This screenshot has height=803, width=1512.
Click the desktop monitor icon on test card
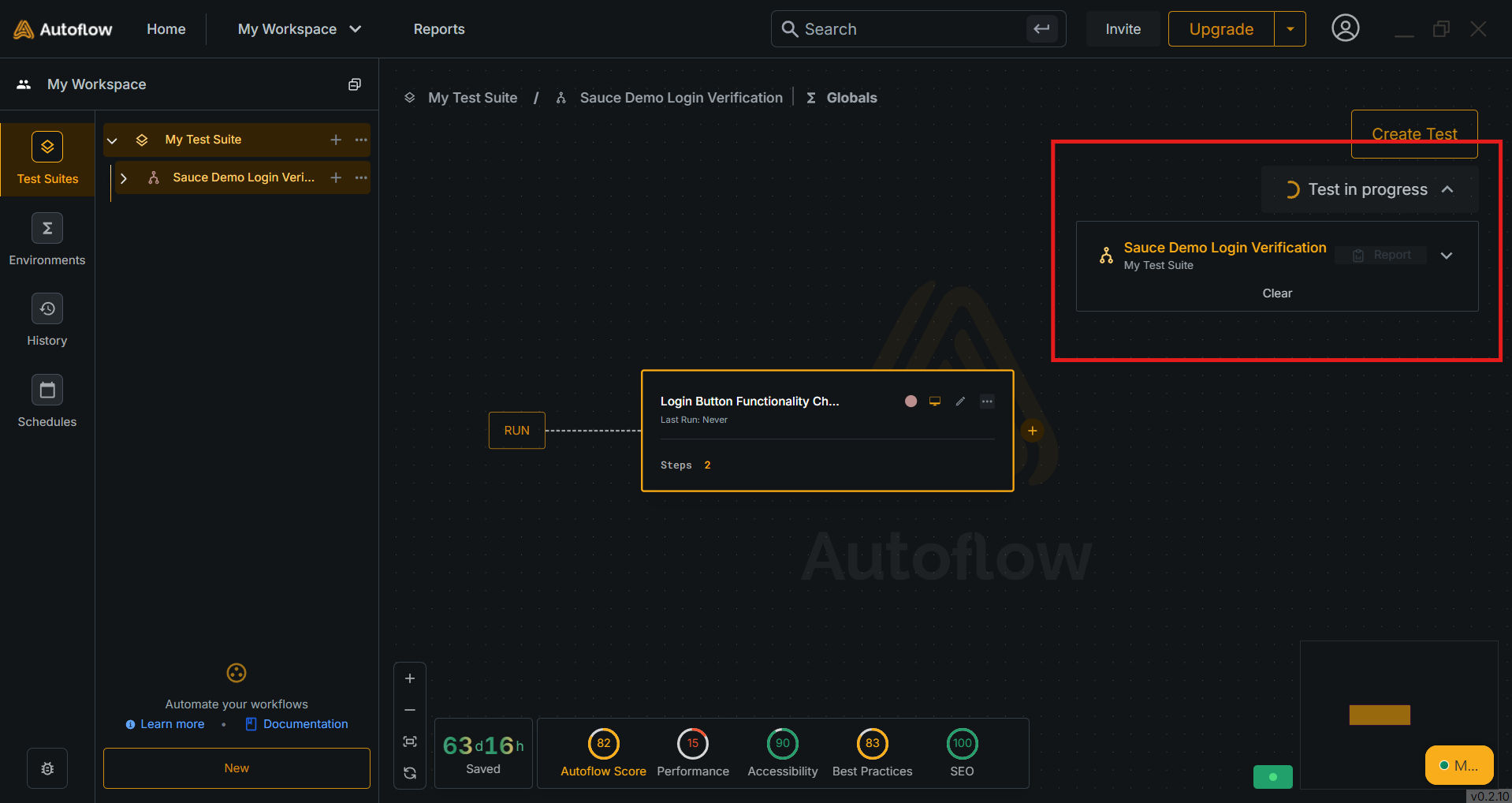935,401
